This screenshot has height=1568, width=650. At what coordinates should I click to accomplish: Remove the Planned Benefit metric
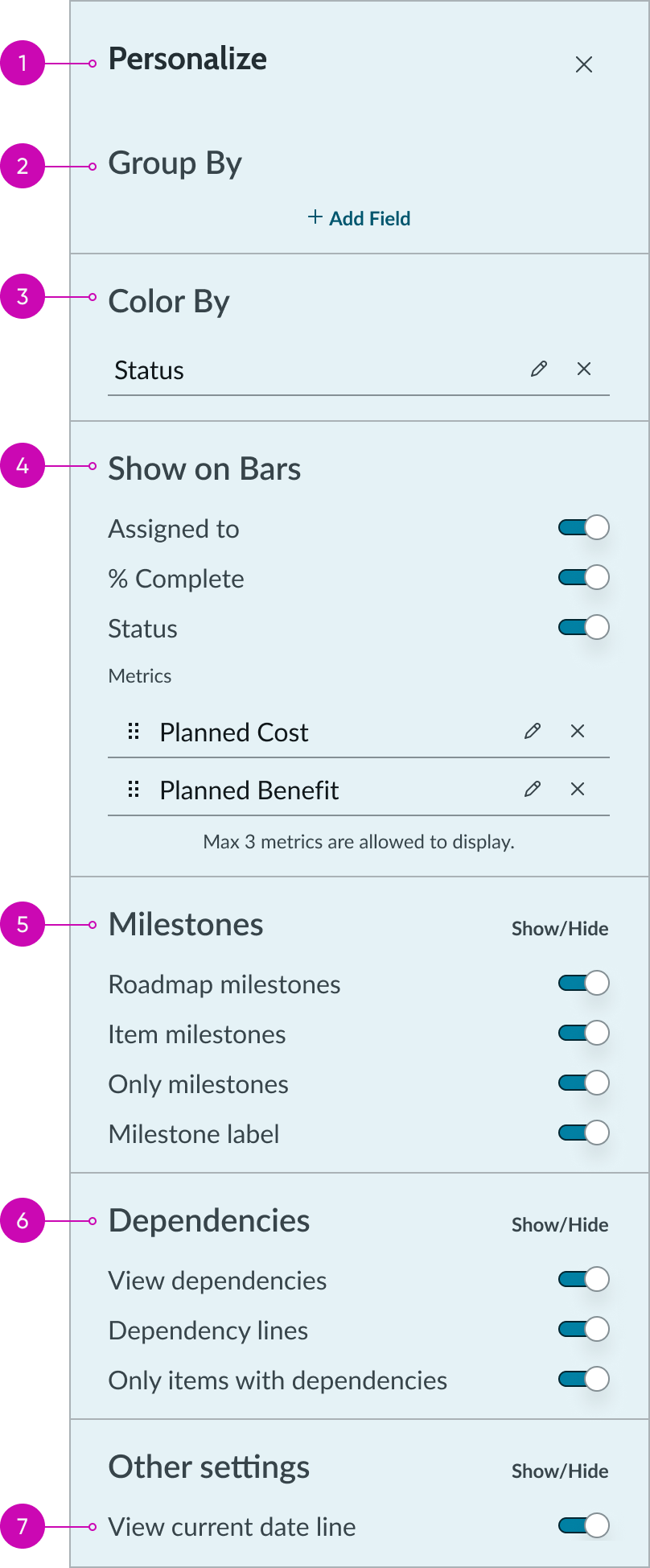coord(578,789)
